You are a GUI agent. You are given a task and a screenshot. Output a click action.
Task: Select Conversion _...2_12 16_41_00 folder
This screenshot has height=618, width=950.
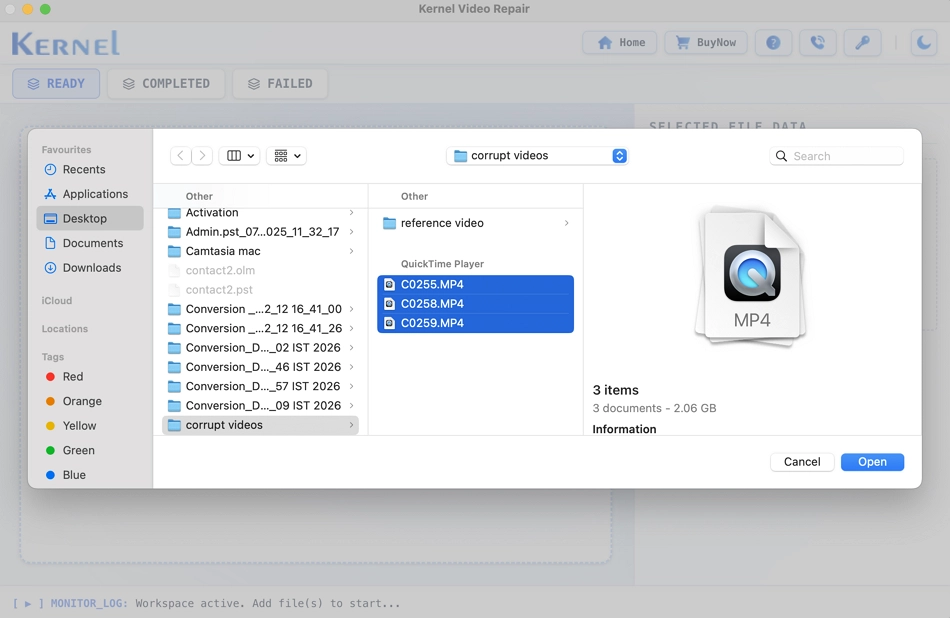pyautogui.click(x=261, y=309)
